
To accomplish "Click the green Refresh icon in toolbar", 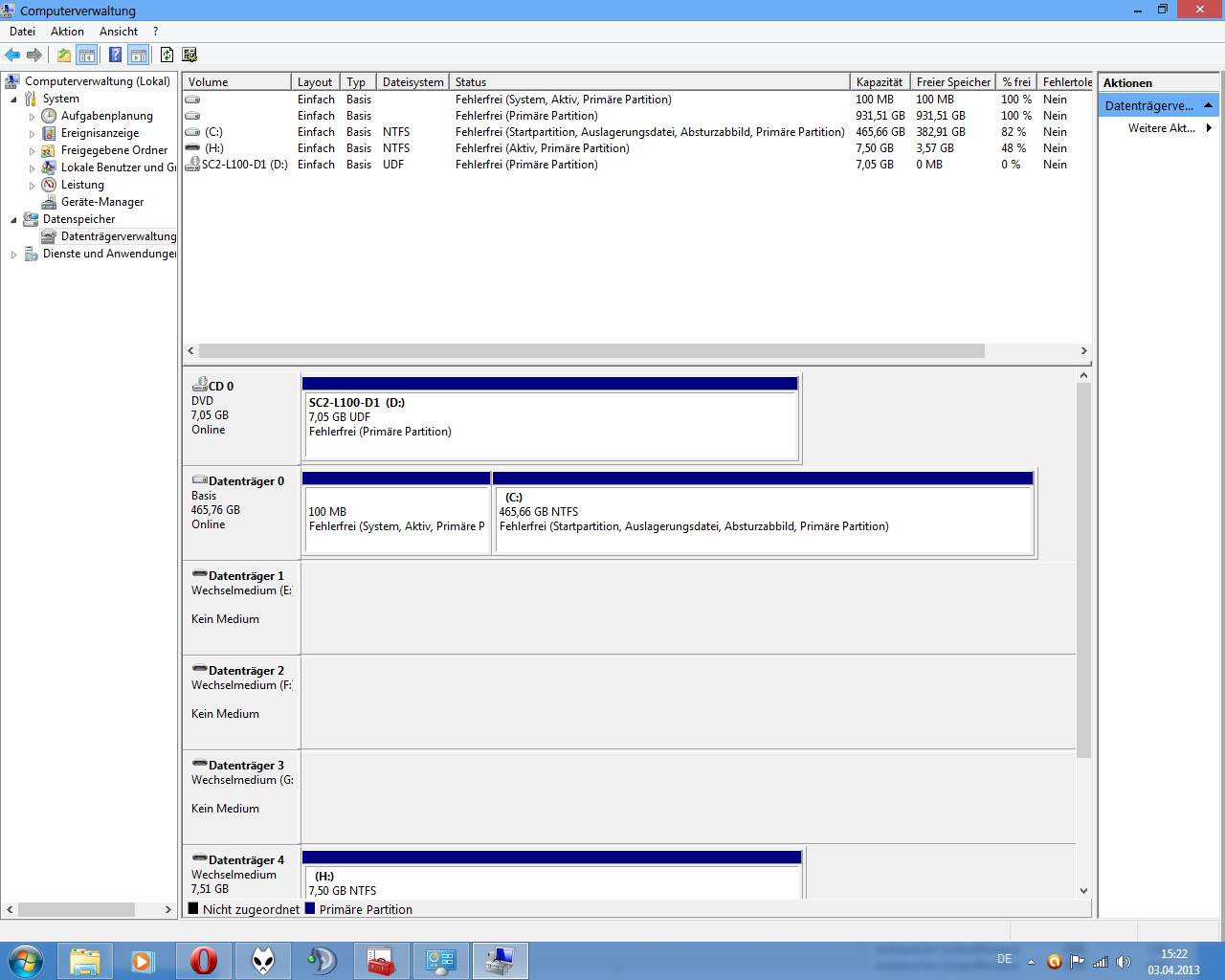I will pyautogui.click(x=167, y=55).
